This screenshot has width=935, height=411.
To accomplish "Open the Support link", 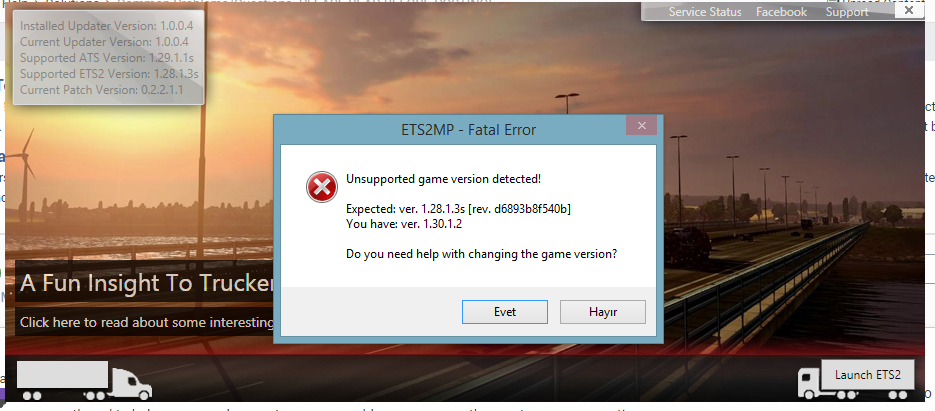I will click(847, 12).
